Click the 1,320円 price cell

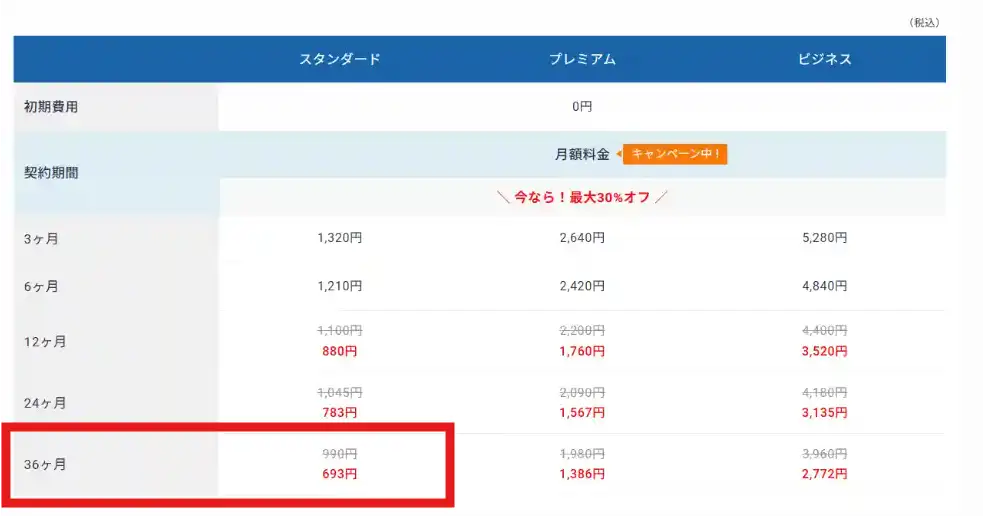pyautogui.click(x=340, y=238)
